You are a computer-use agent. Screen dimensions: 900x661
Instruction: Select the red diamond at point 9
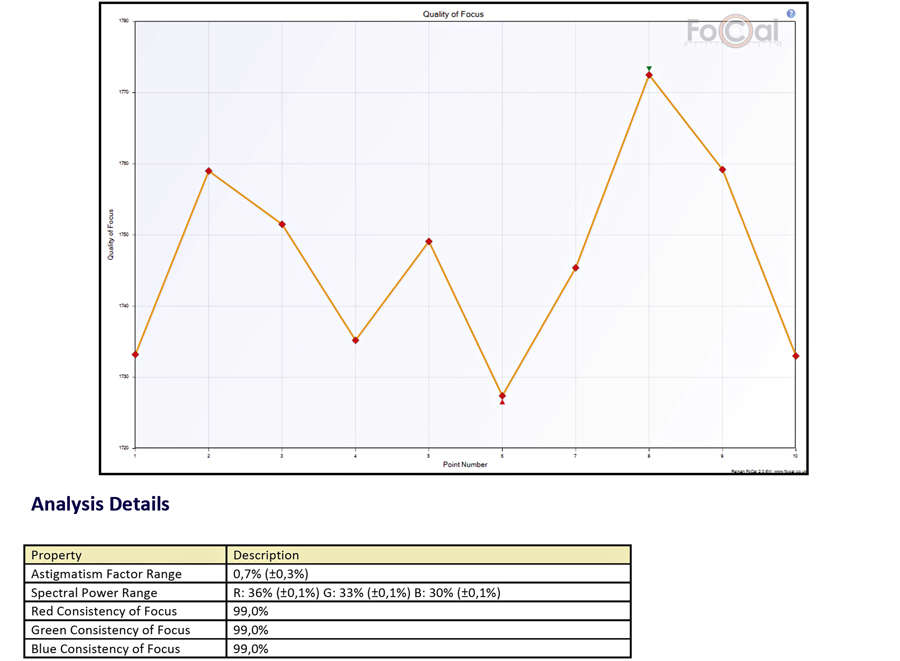click(x=722, y=170)
